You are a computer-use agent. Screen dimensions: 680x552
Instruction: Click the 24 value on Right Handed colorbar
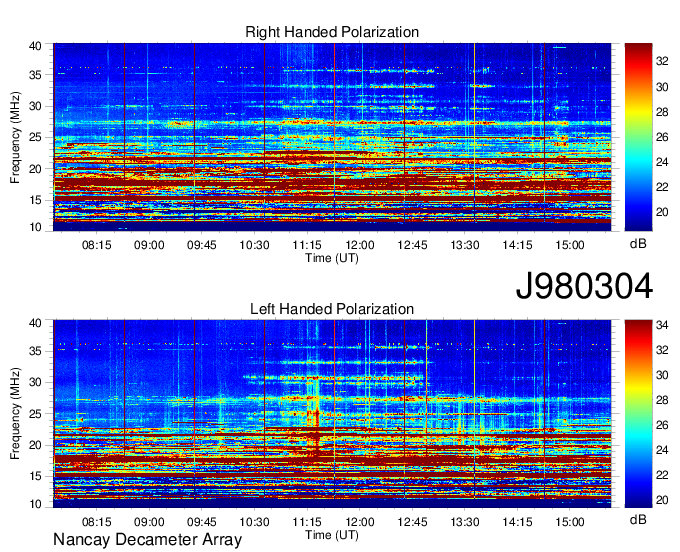pos(662,162)
